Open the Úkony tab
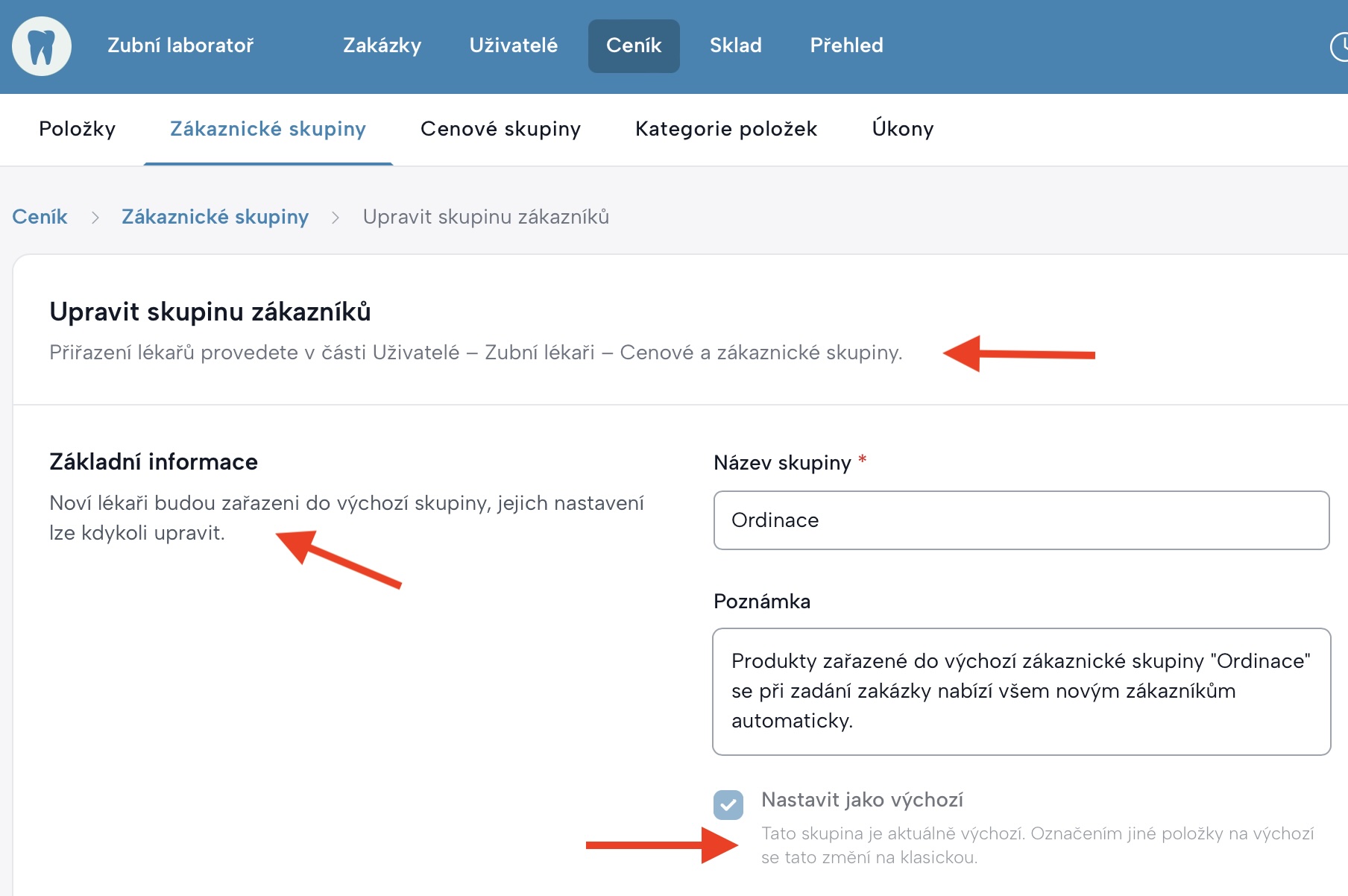 click(902, 129)
